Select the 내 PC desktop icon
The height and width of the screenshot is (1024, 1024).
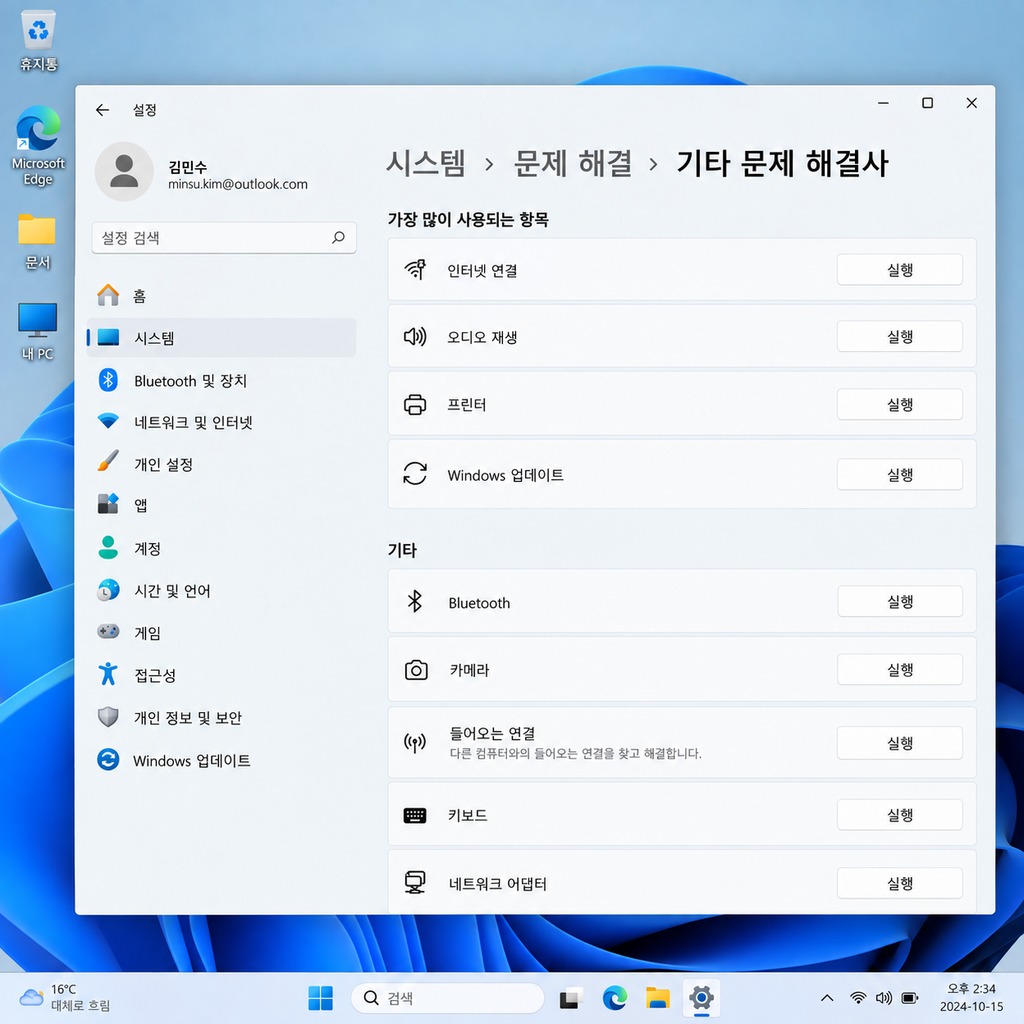[37, 331]
